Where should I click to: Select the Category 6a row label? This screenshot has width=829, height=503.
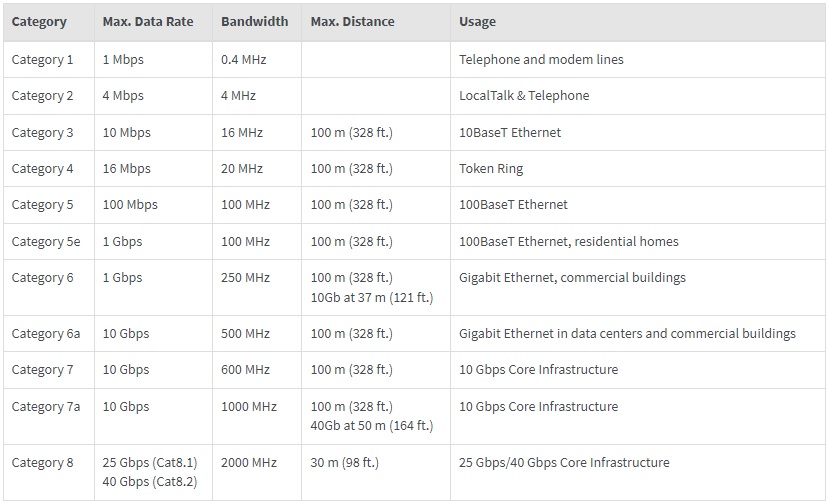(x=46, y=334)
